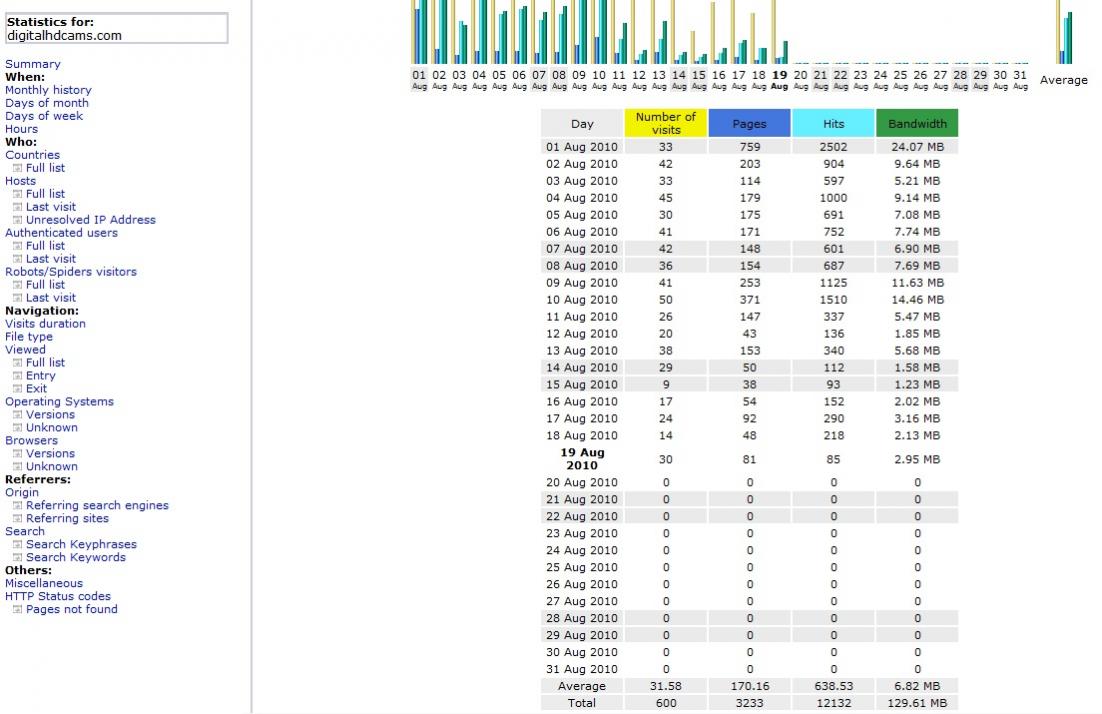Image resolution: width=1102 pixels, height=714 pixels.
Task: Open Authenticated users section
Action: point(61,233)
